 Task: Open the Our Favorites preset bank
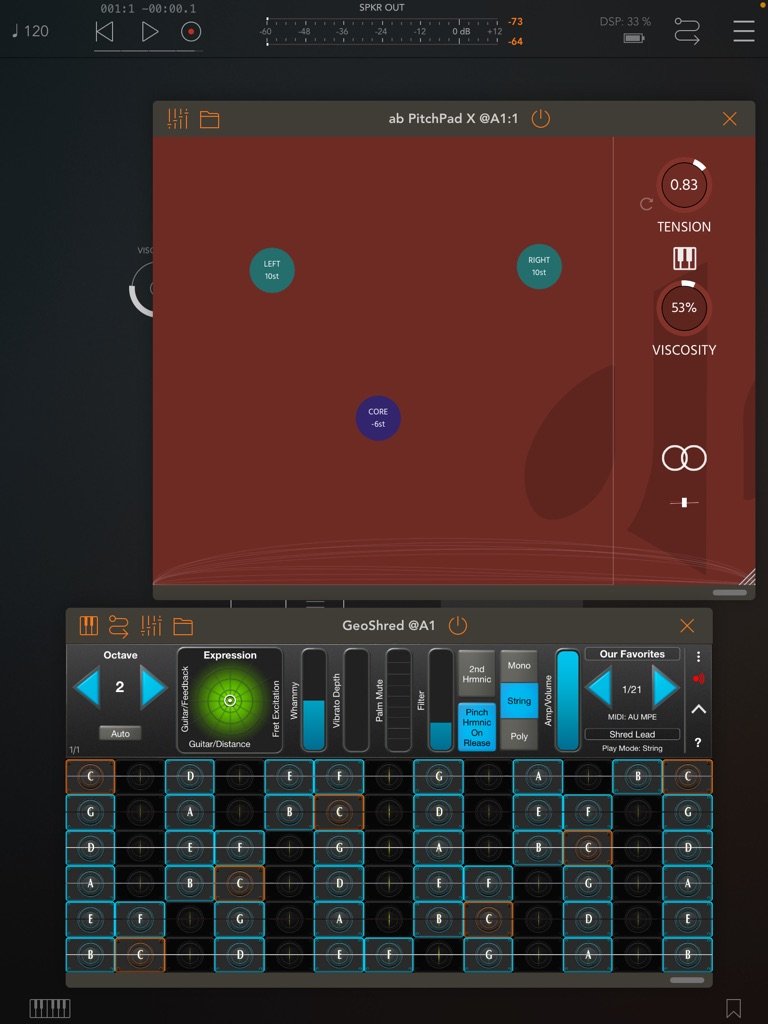click(x=632, y=654)
